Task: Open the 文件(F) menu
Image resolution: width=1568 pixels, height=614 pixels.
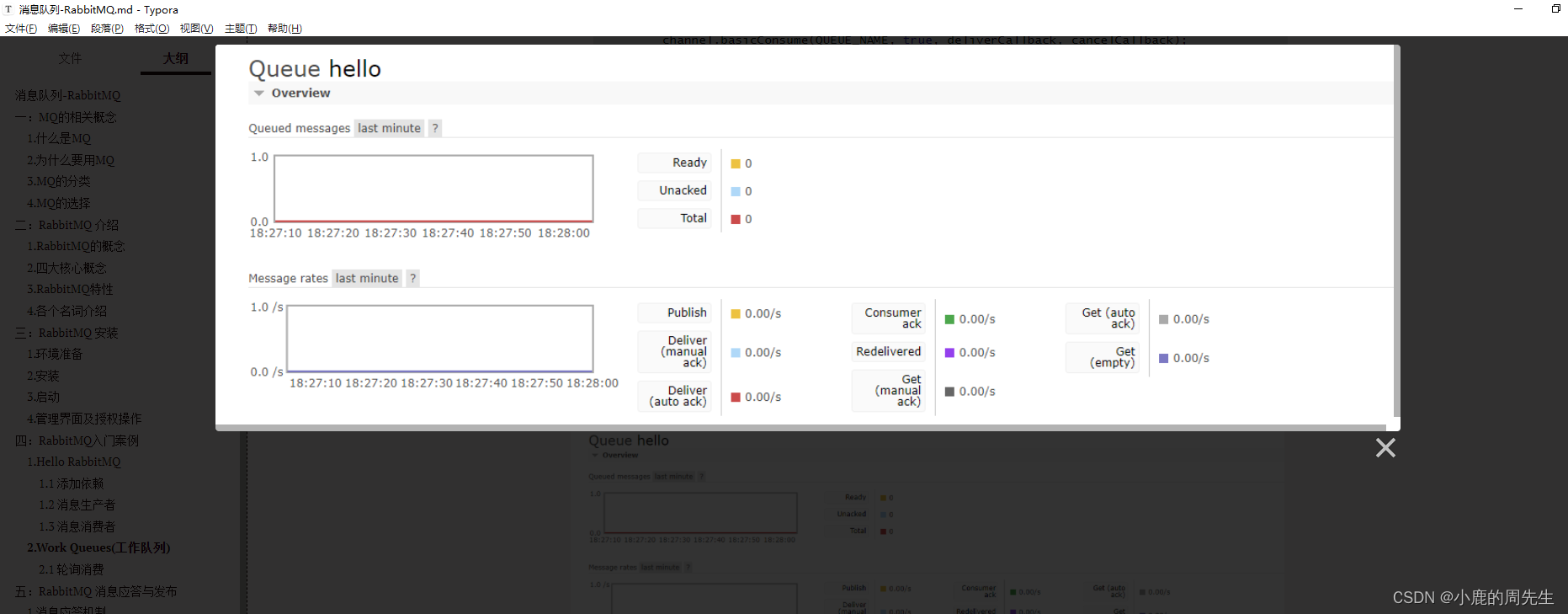Action: [x=21, y=29]
